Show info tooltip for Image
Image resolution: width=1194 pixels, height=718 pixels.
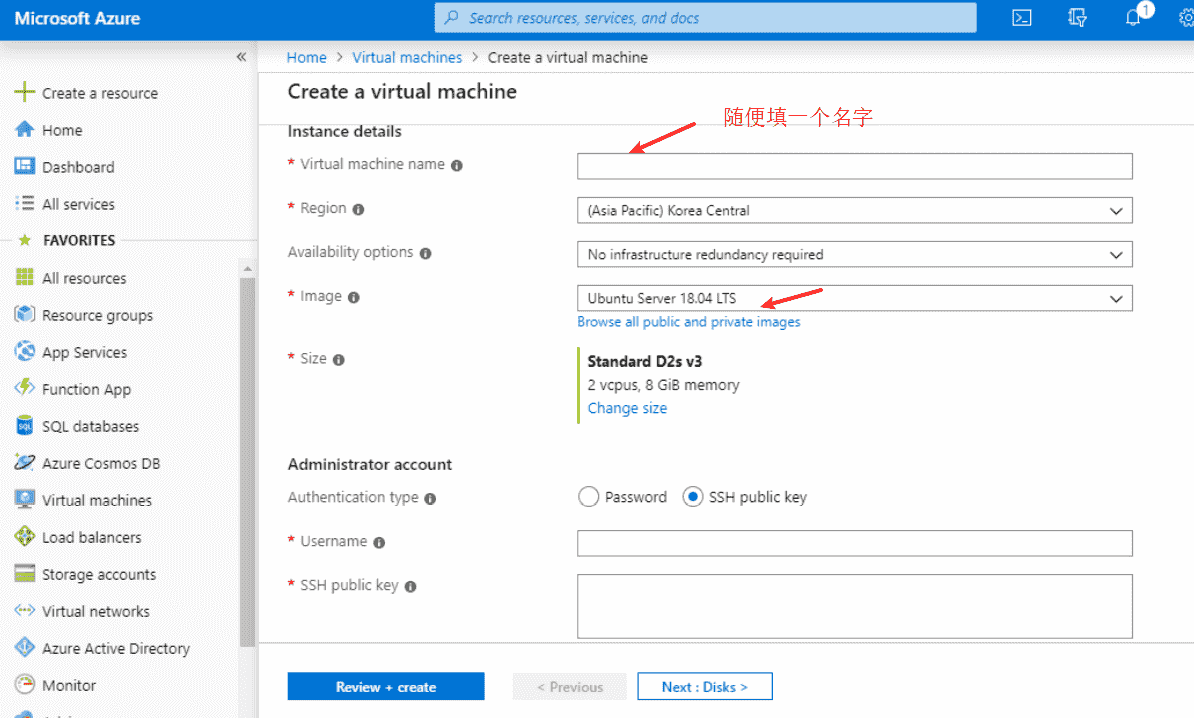pyautogui.click(x=353, y=297)
